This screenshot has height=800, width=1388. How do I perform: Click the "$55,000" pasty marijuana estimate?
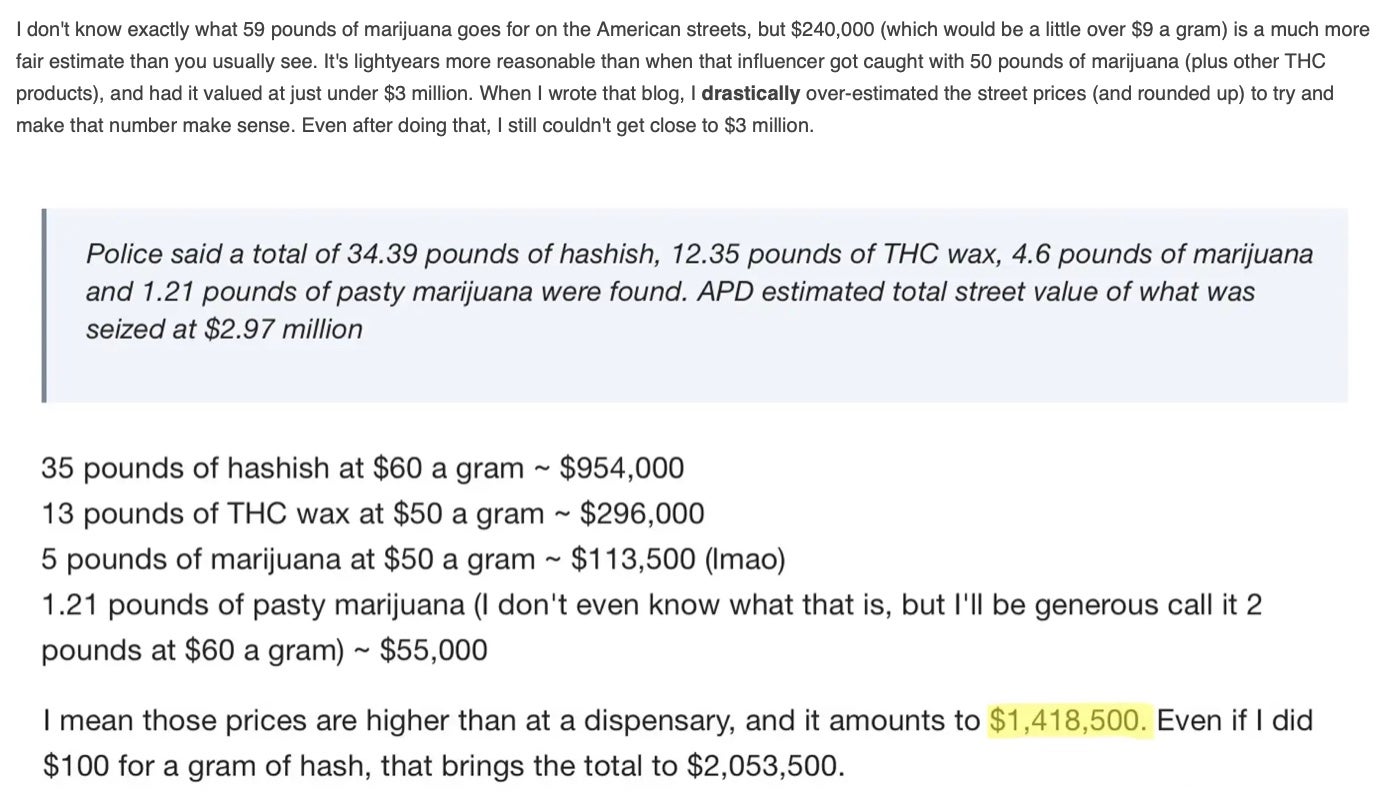434,650
